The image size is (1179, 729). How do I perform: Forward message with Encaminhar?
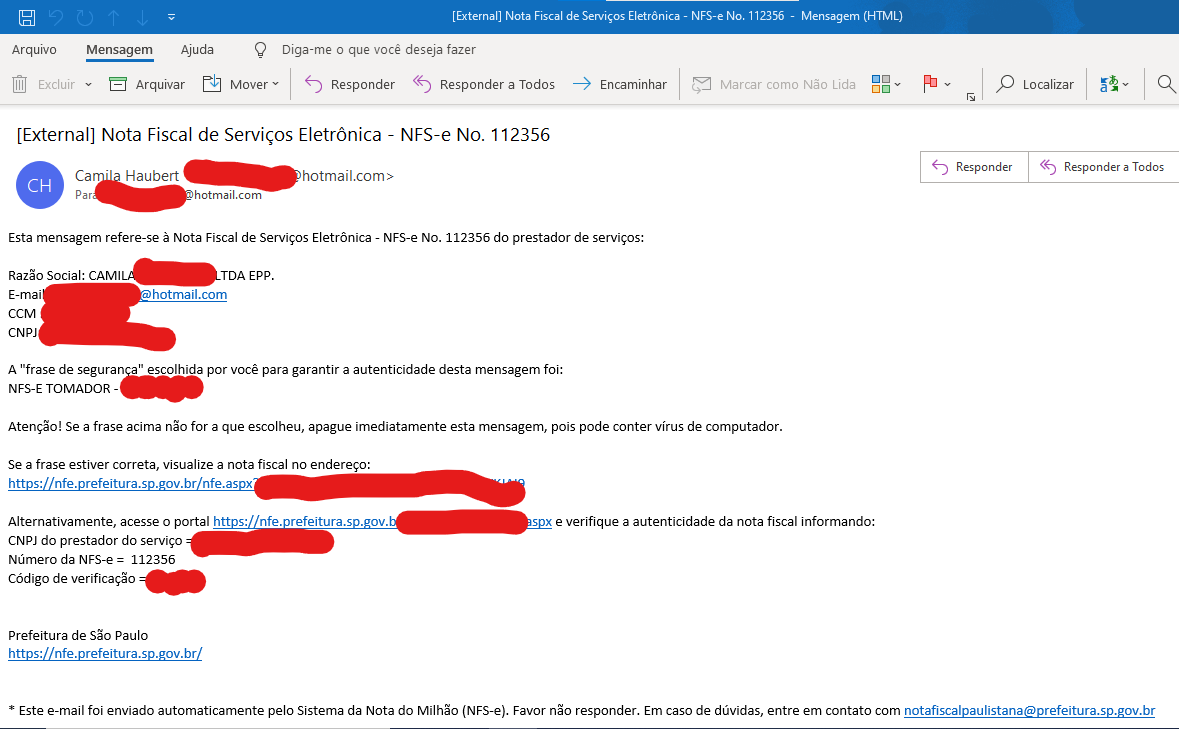pos(620,84)
